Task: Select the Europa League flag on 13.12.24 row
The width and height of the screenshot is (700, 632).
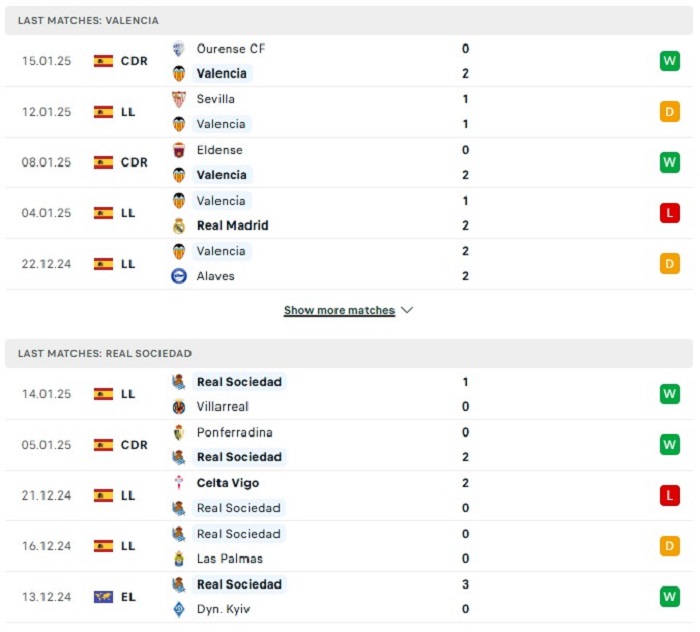Action: tap(103, 597)
